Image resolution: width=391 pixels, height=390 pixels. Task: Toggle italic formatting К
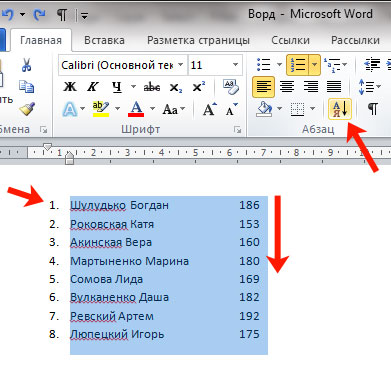(x=93, y=87)
